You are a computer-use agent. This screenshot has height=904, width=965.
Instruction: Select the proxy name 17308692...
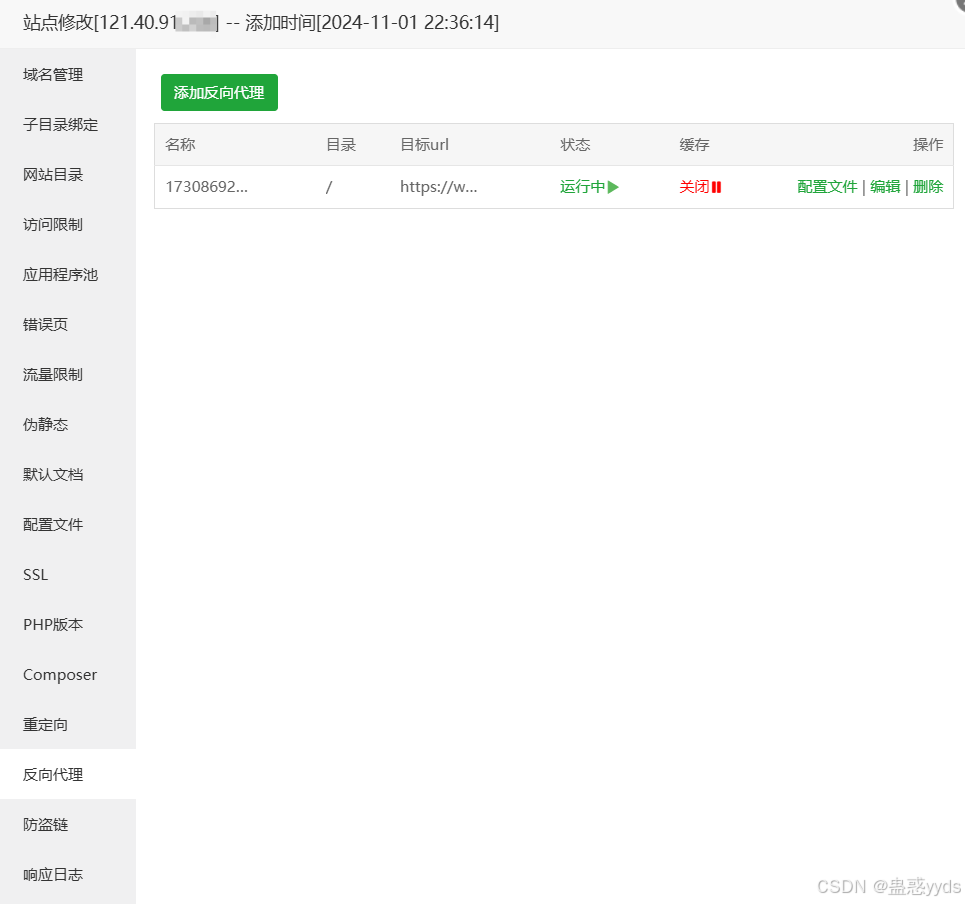(206, 186)
